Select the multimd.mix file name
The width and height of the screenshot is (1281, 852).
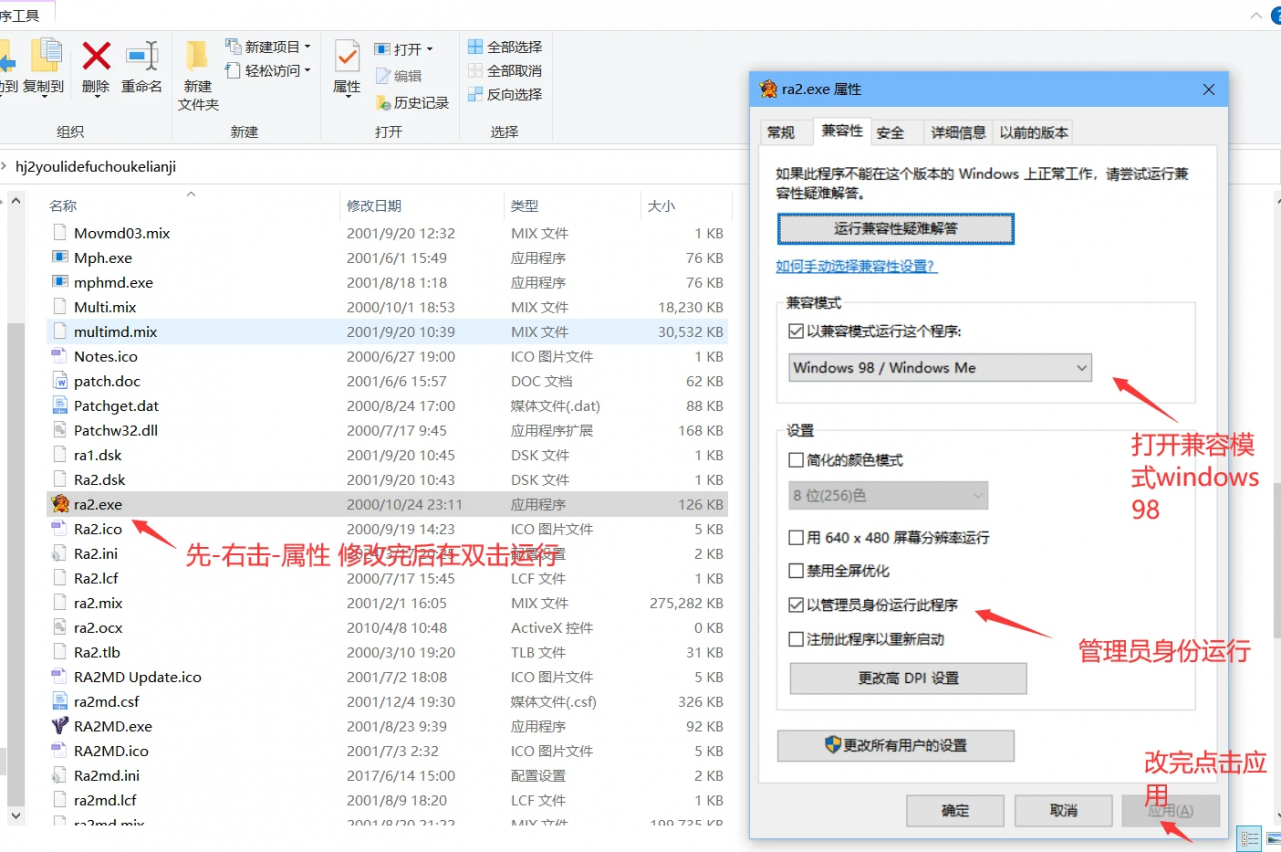(115, 332)
